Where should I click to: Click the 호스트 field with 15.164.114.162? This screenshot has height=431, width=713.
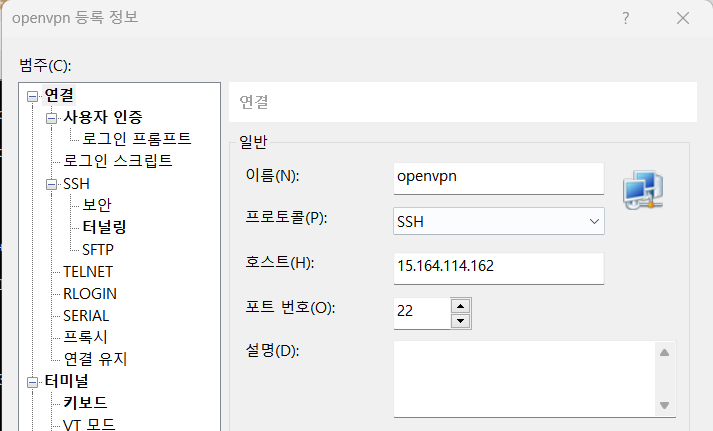point(499,268)
